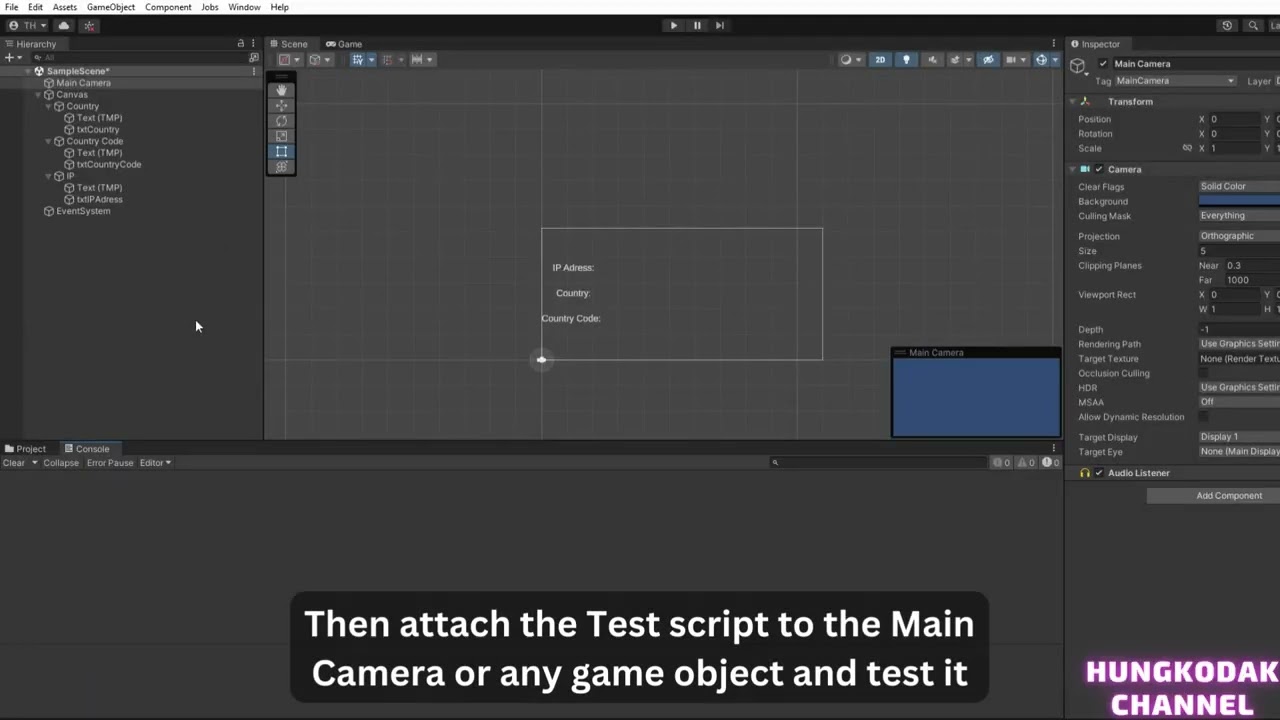Select the Scale tool in Scene toolbar
Viewport: 1280px width, 720px height.
click(281, 136)
